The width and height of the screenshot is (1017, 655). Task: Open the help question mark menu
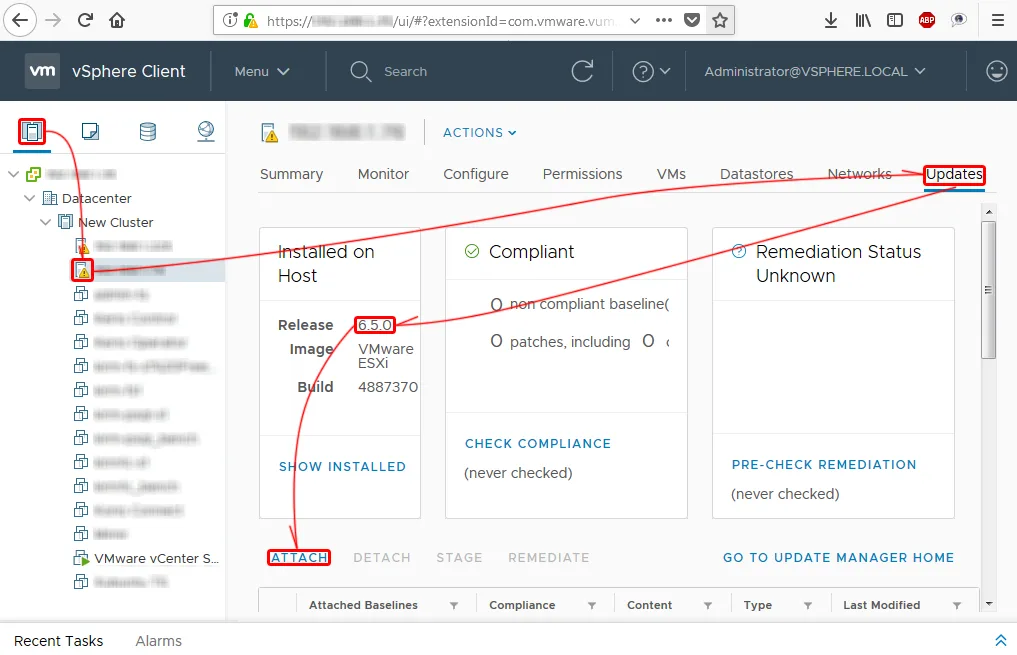(651, 71)
